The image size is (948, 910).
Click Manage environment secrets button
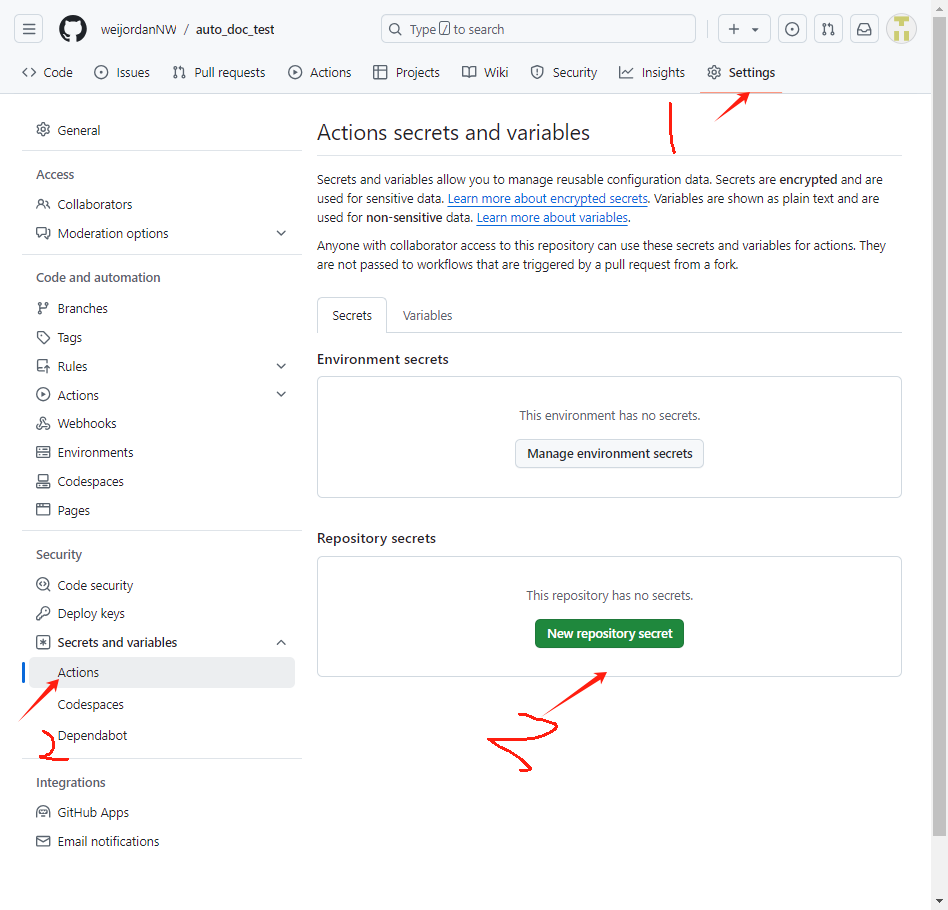[609, 453]
